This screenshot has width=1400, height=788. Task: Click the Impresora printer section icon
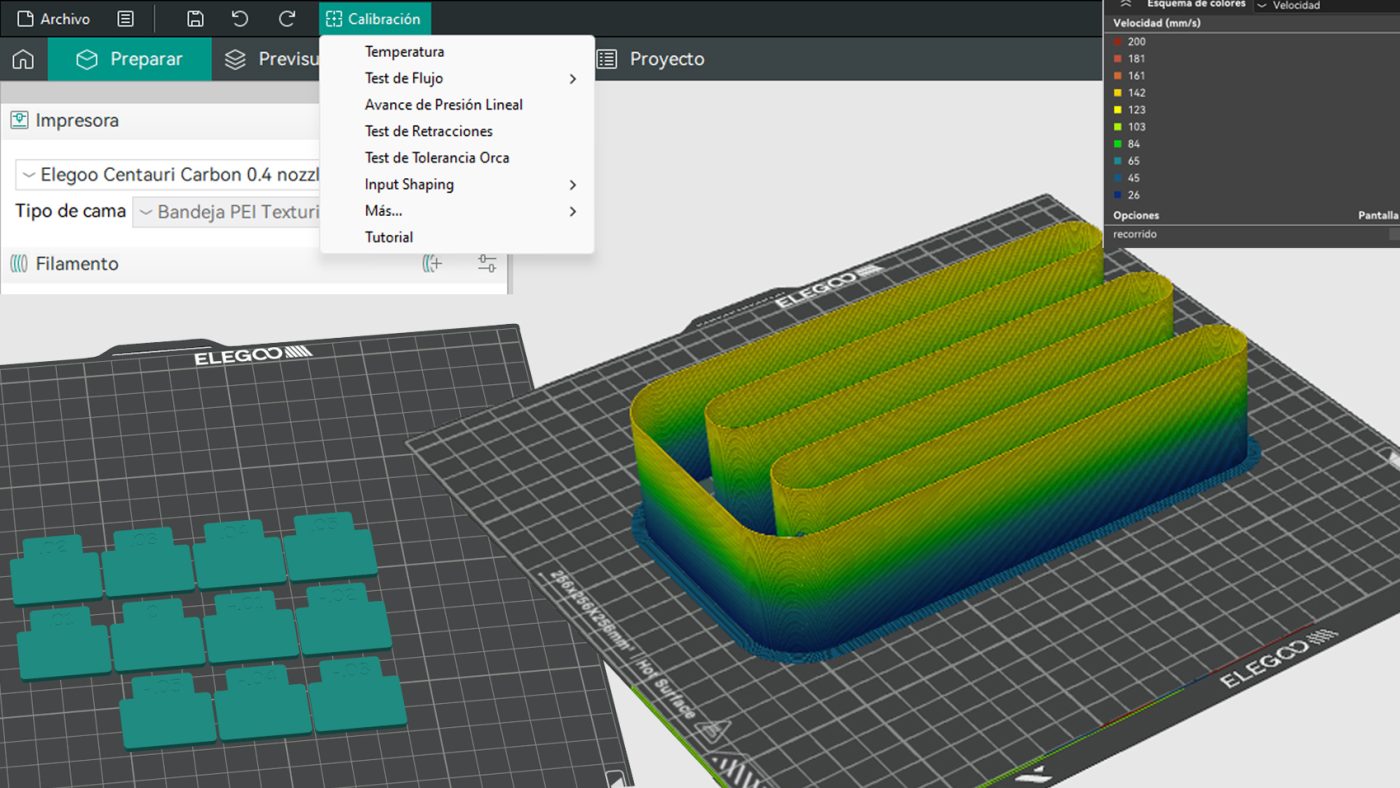click(19, 120)
